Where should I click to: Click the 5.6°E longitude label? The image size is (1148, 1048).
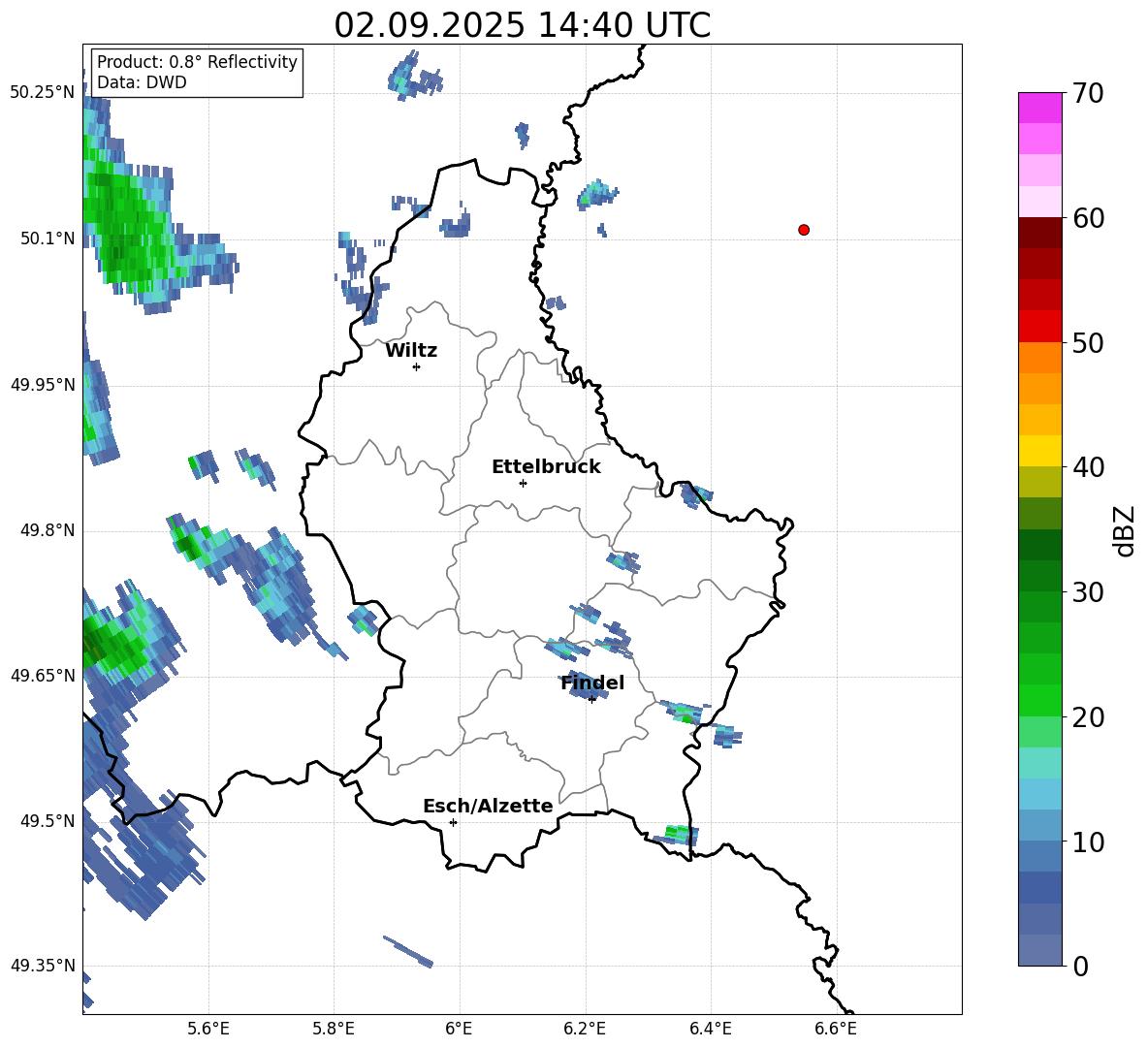click(x=208, y=1029)
